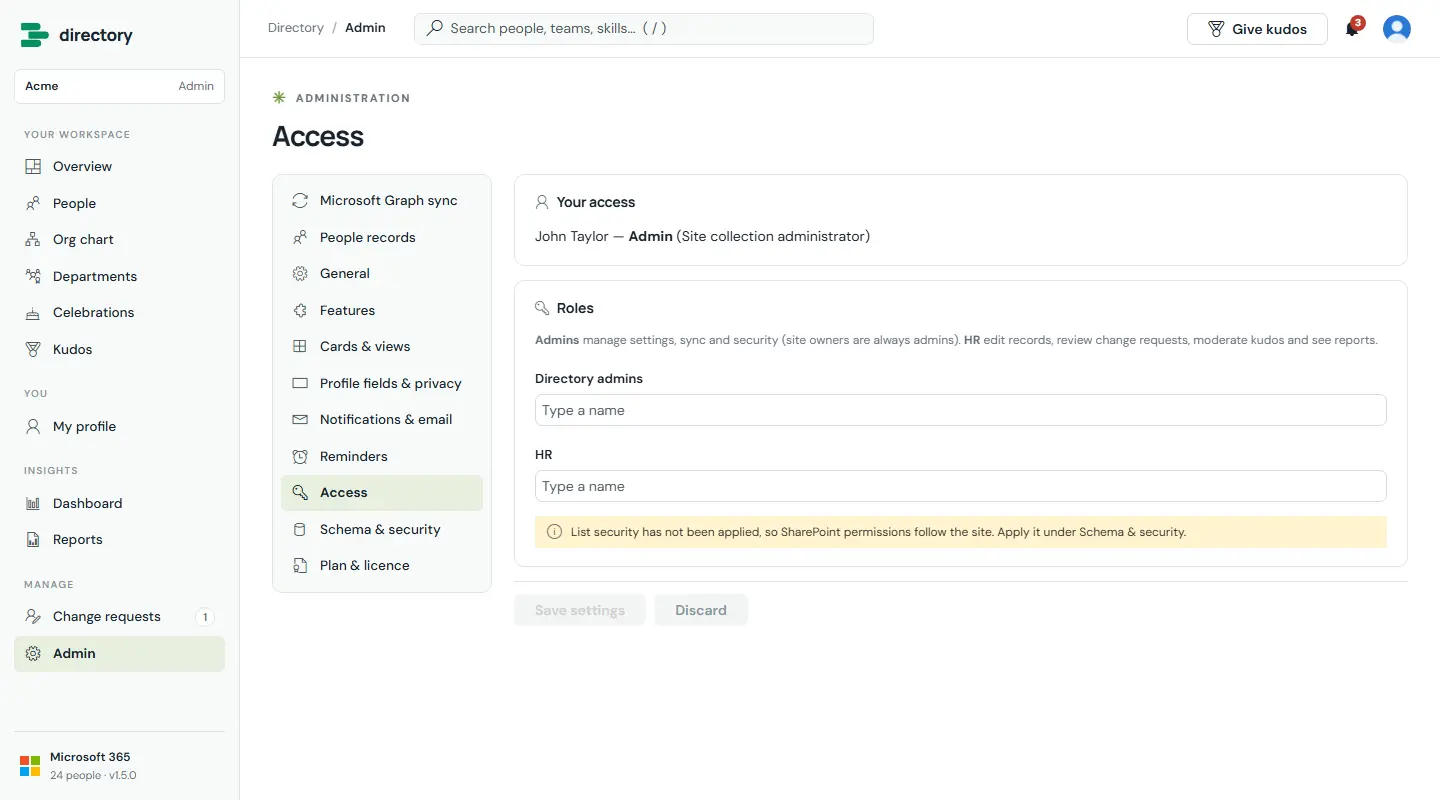Click the Overview grid icon
The image size is (1440, 800).
pos(33,166)
